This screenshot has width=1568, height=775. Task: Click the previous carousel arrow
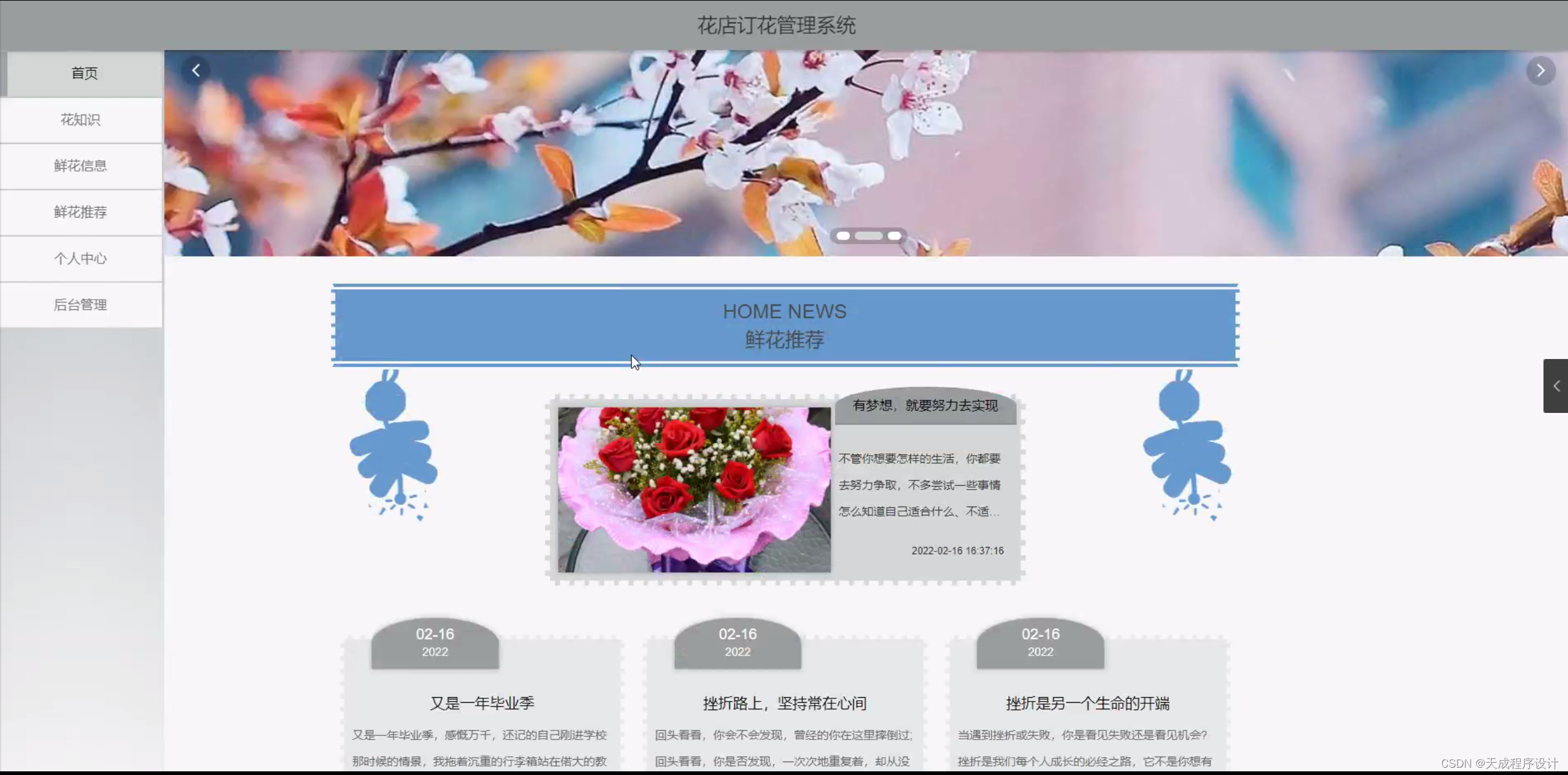click(x=196, y=69)
